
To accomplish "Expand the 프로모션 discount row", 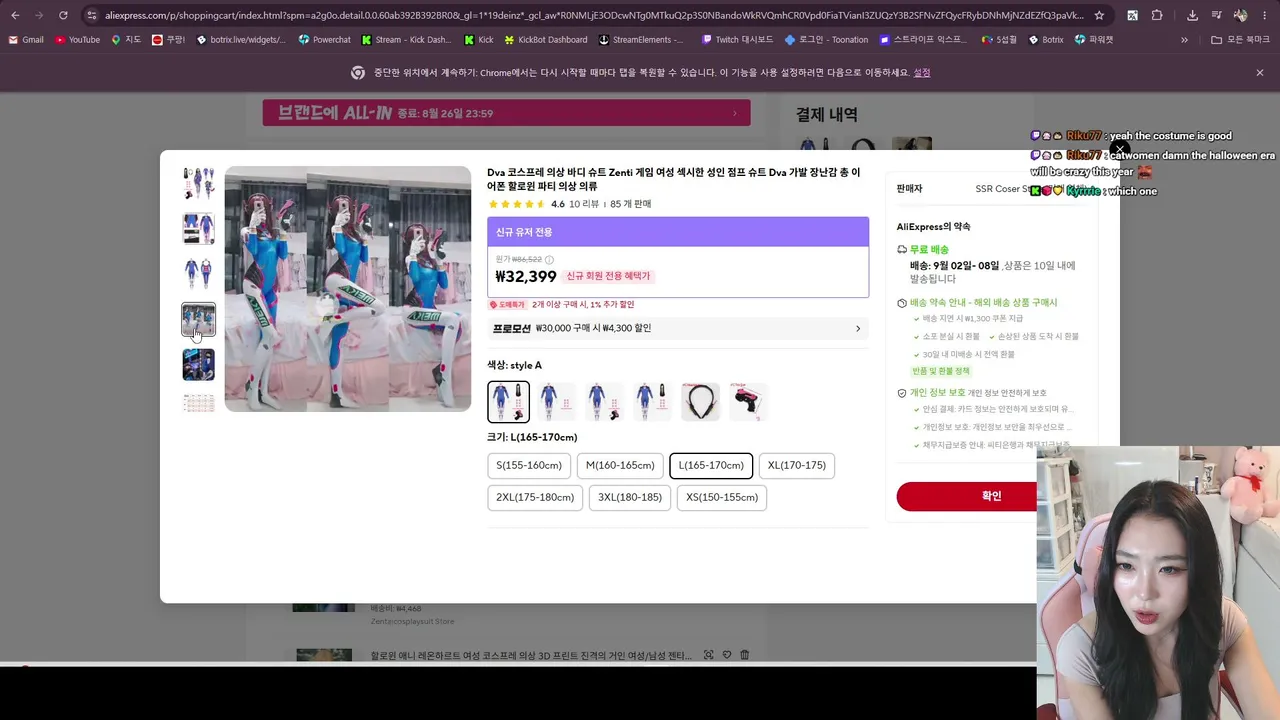I will coord(678,328).
